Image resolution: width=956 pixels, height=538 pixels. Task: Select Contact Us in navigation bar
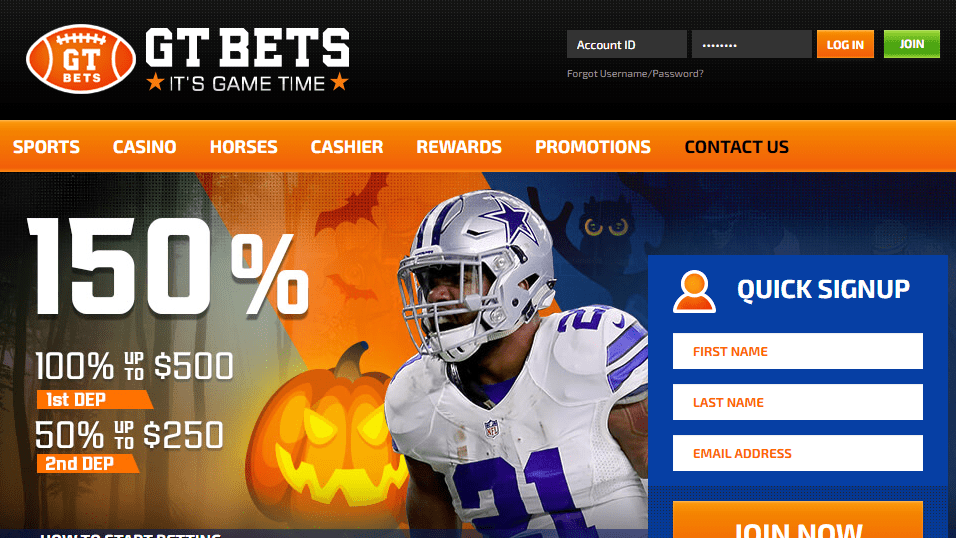click(737, 147)
